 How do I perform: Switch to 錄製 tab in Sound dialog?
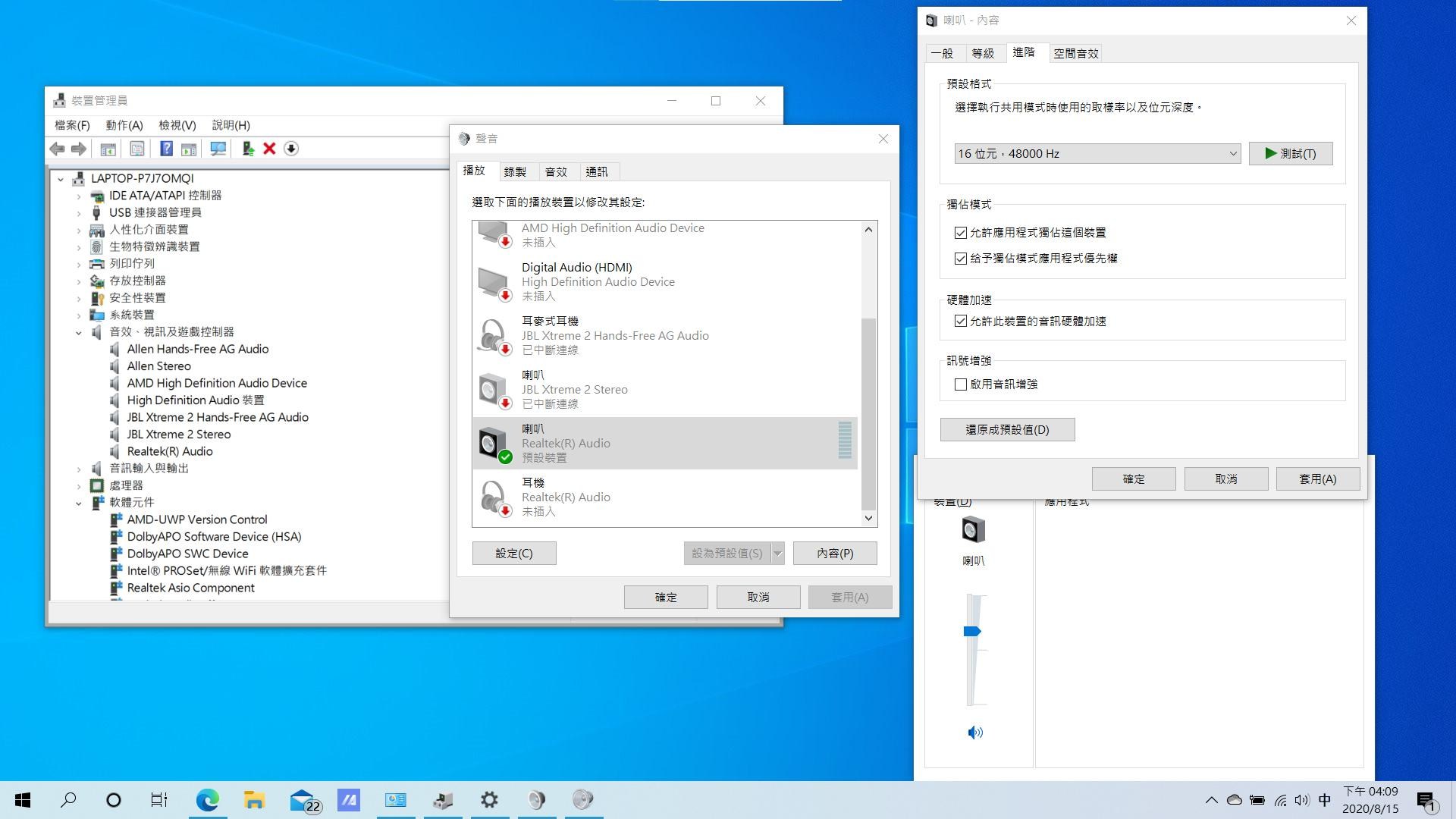tap(515, 172)
